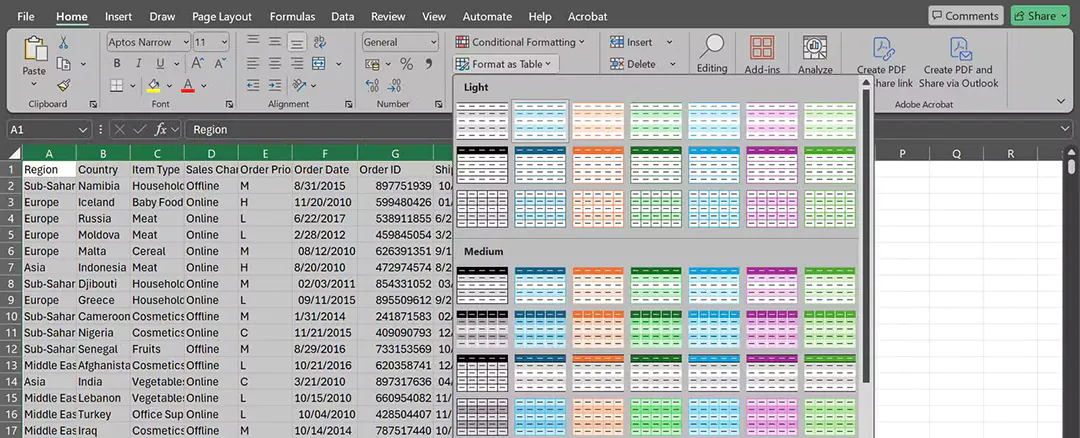Select the first Light table style thumbnail
The width and height of the screenshot is (1080, 438).
pyautogui.click(x=483, y=121)
